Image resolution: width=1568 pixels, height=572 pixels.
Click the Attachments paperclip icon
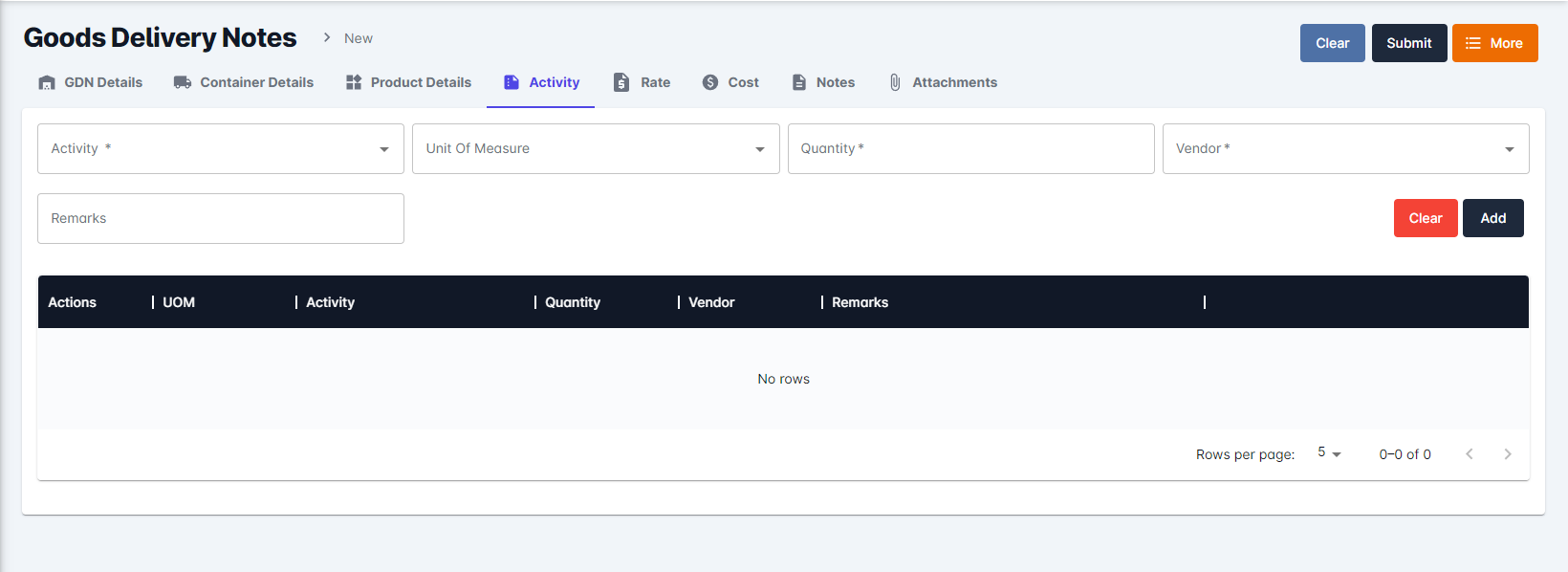tap(895, 82)
